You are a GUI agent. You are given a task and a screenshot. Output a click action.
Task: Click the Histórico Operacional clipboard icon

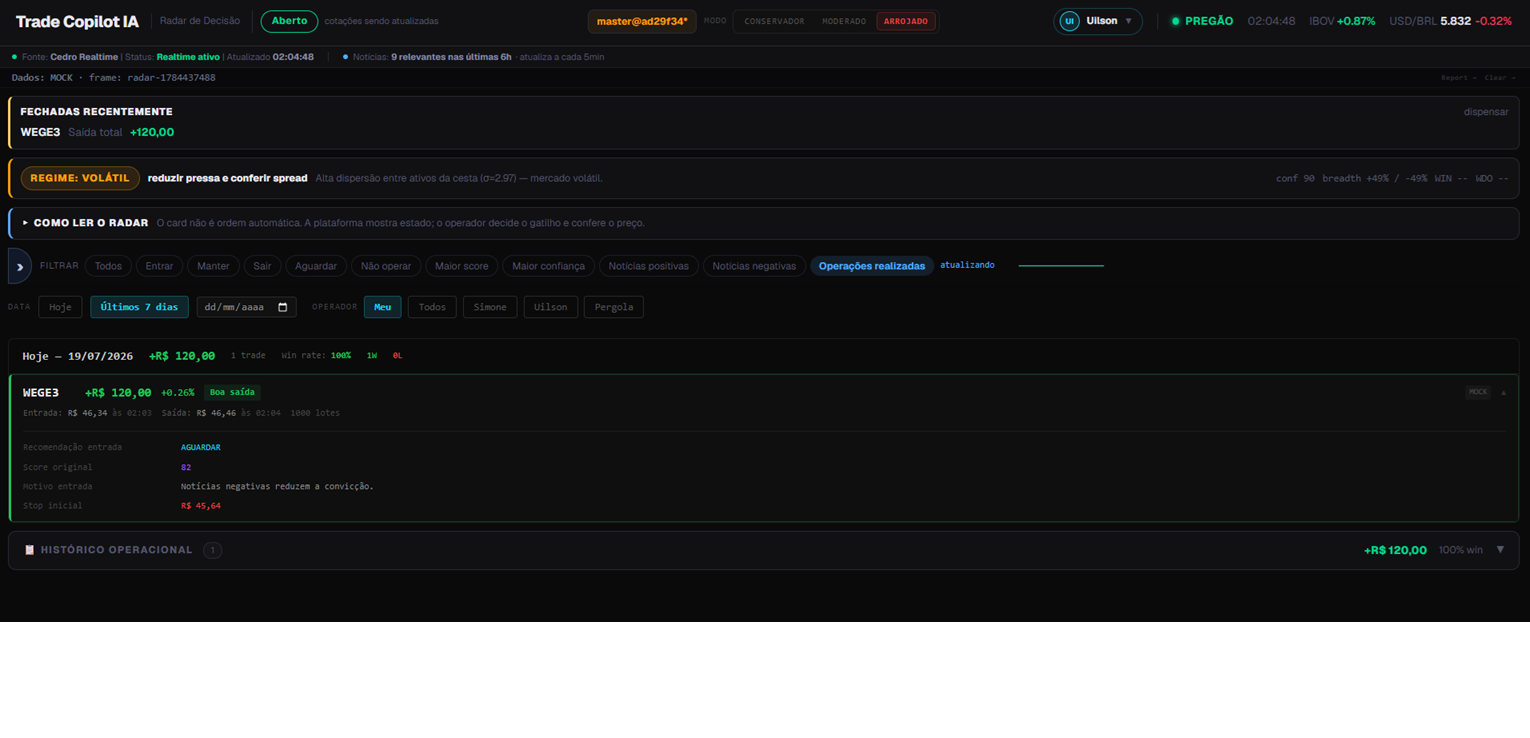[29, 550]
